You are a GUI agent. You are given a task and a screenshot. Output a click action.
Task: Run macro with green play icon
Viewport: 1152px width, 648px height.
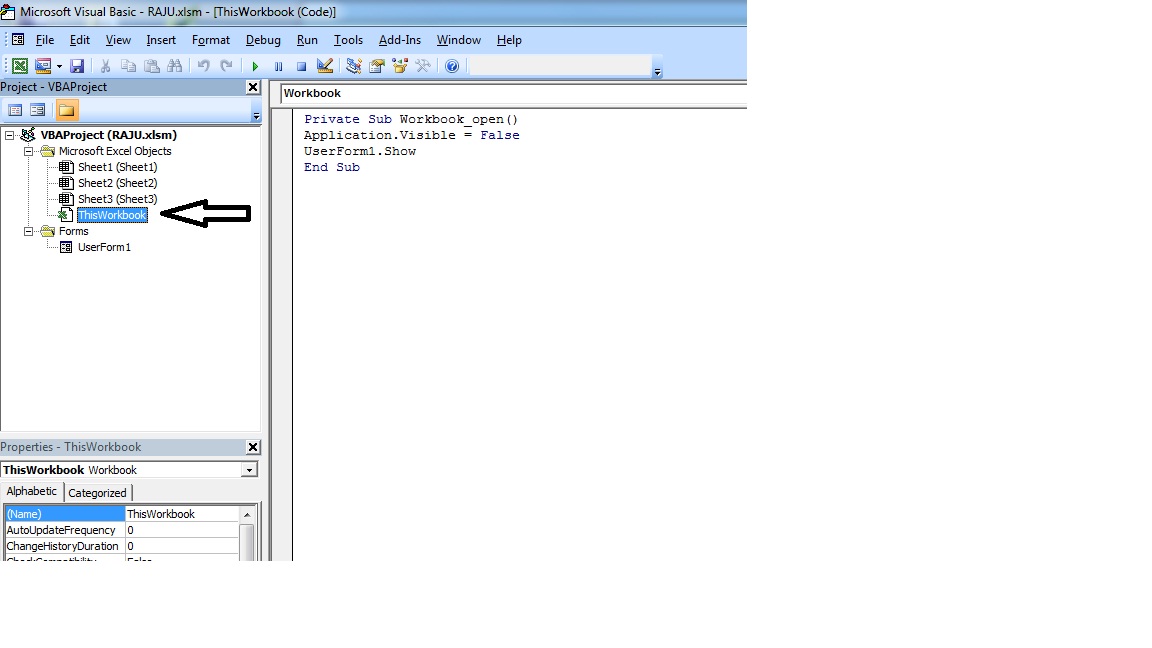tap(255, 66)
